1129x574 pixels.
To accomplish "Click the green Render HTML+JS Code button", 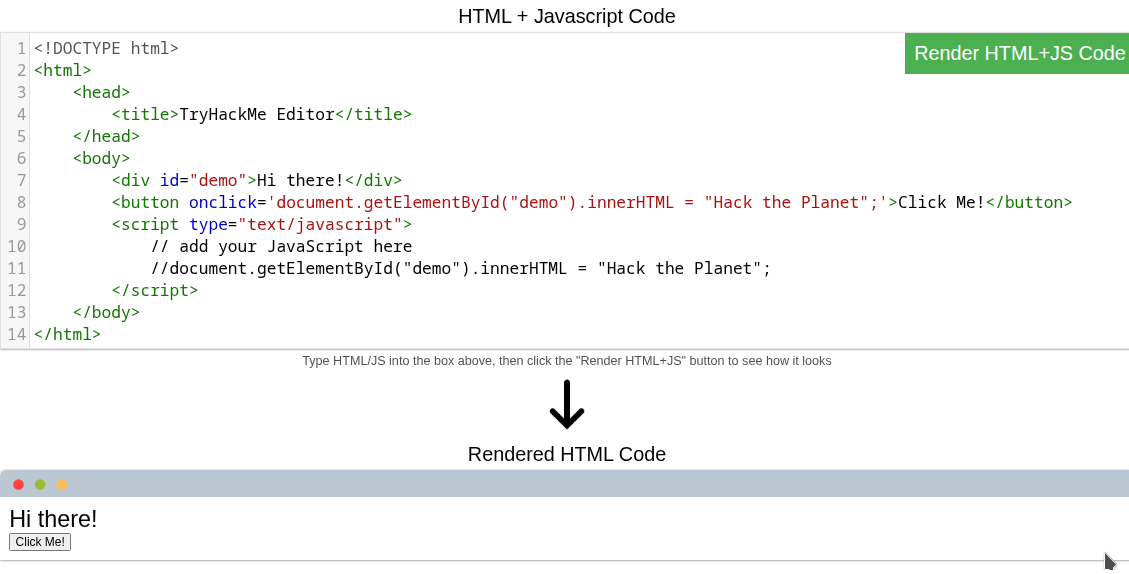I will pyautogui.click(x=1017, y=53).
